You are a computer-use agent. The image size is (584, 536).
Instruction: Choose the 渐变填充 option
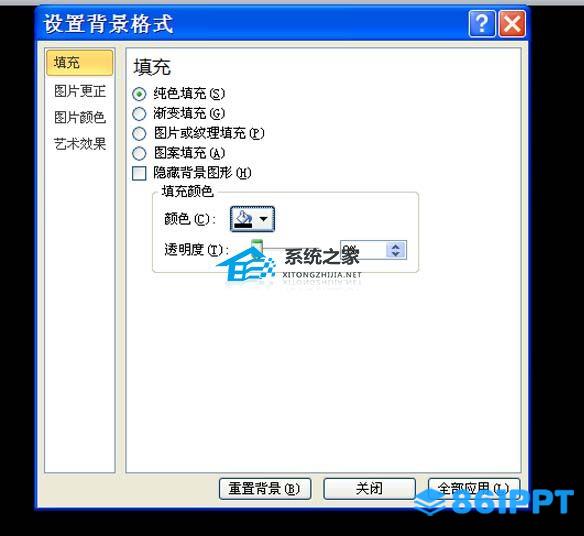[x=139, y=114]
